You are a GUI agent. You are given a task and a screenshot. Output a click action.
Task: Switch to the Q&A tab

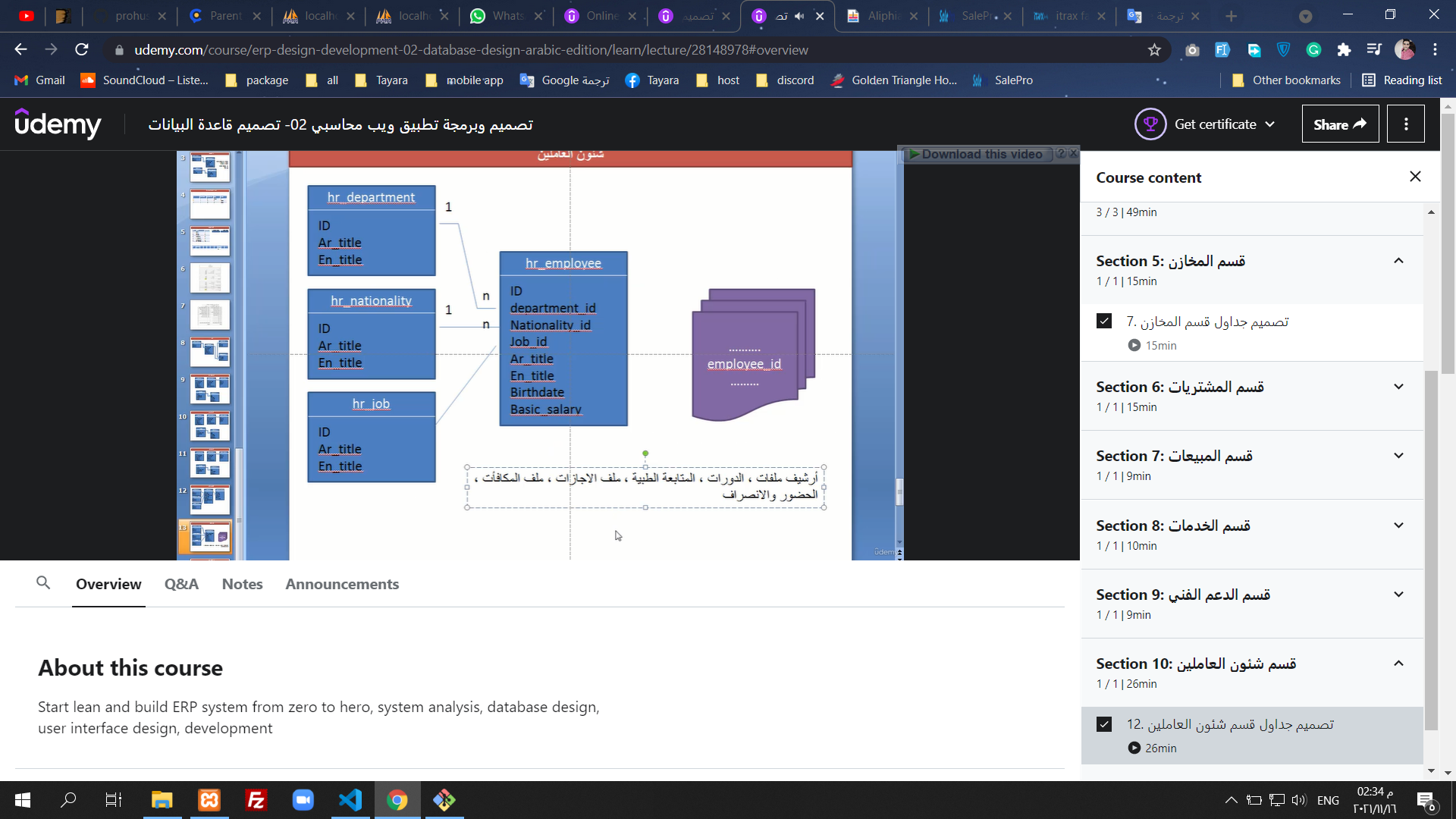pos(181,584)
